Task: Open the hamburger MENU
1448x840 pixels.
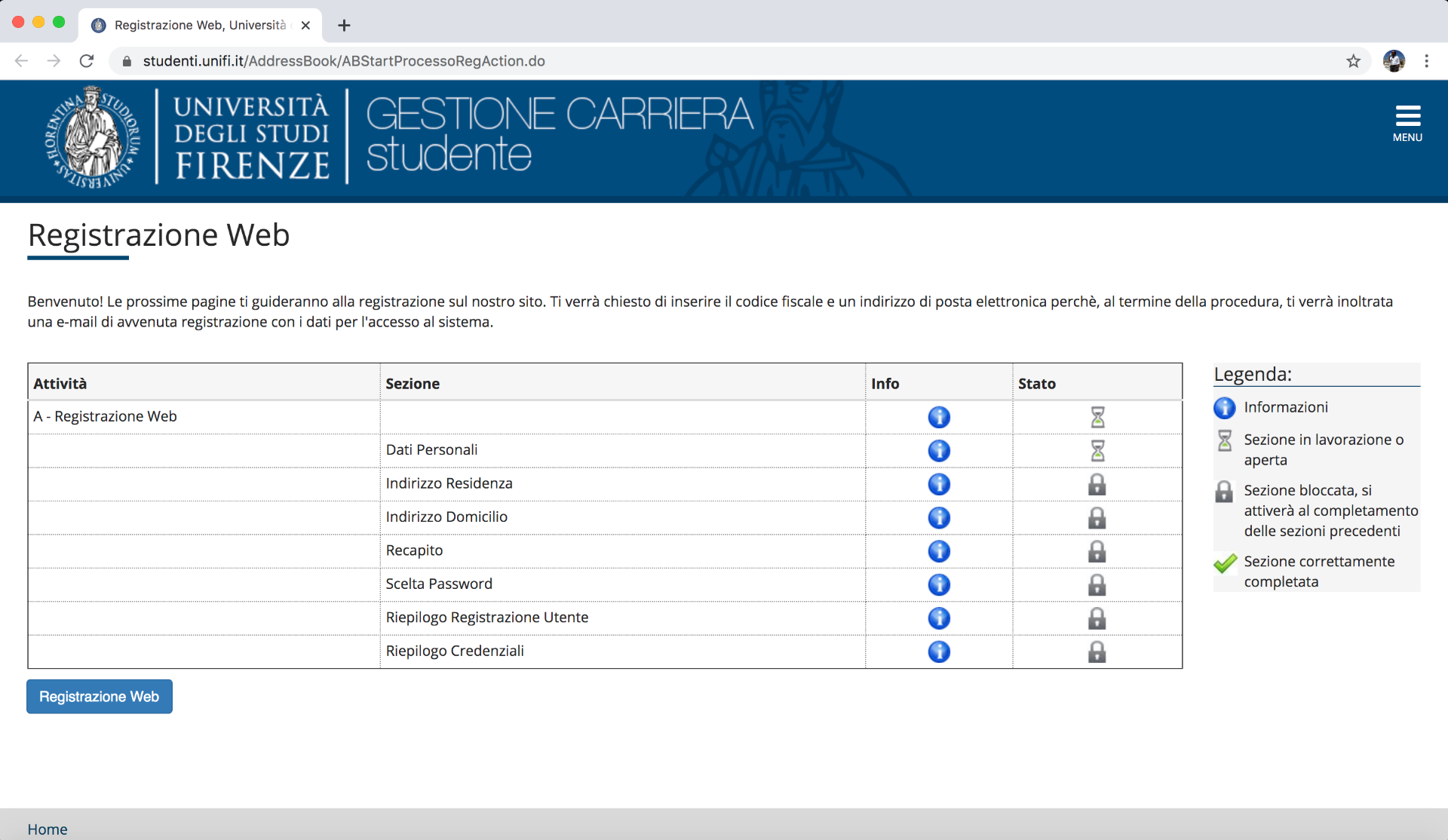Action: pos(1407,124)
